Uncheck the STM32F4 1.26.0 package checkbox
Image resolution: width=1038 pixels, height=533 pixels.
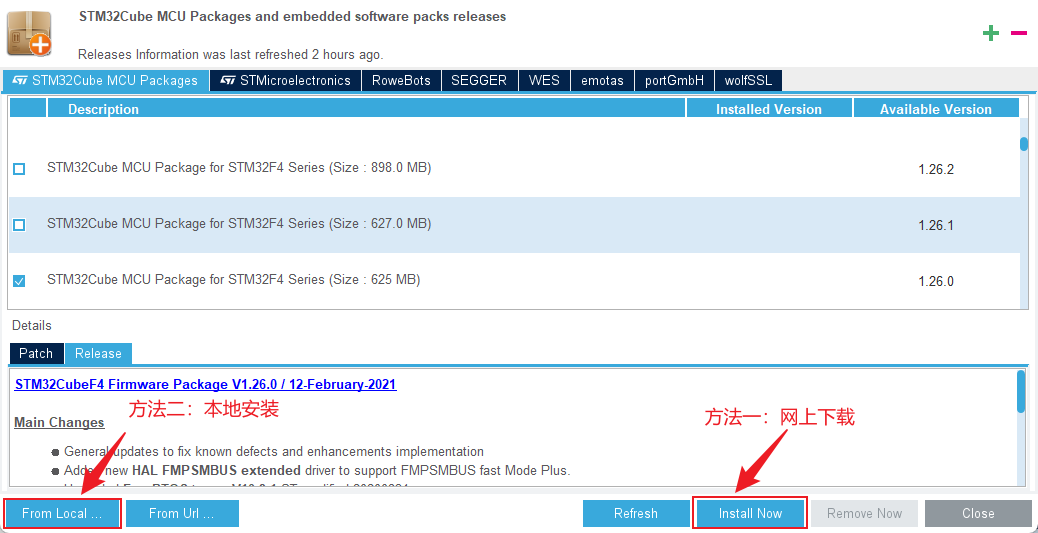19,281
